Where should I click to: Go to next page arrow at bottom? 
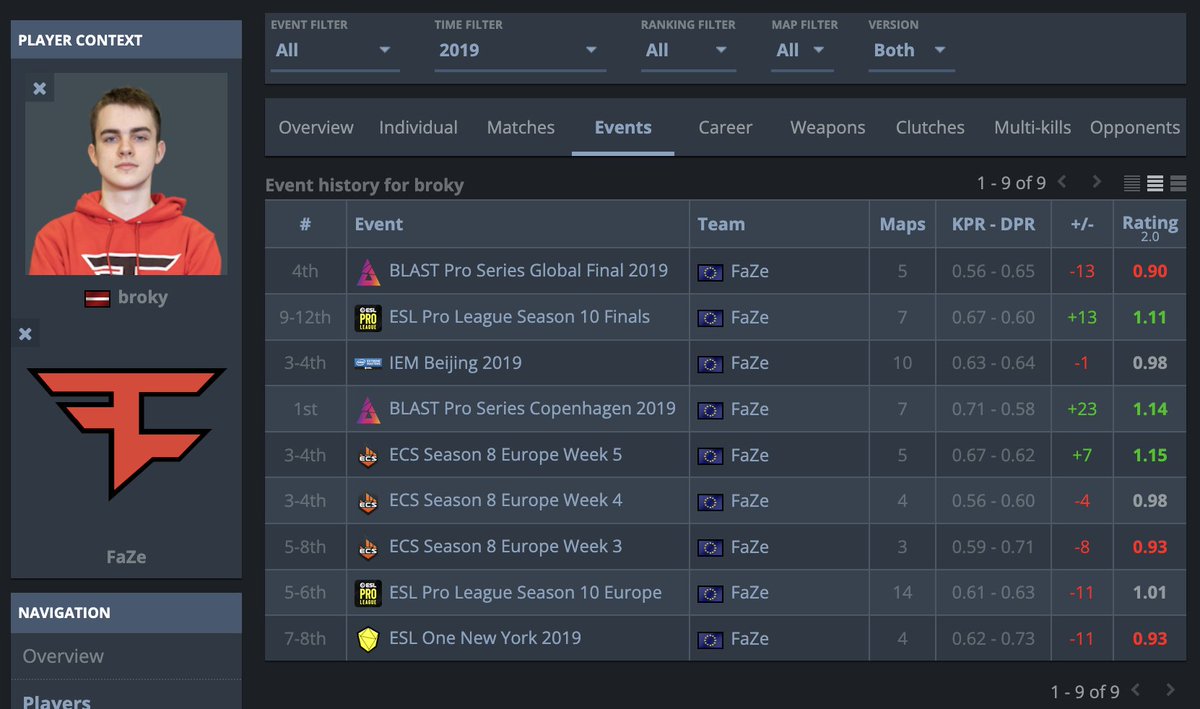click(x=1170, y=690)
